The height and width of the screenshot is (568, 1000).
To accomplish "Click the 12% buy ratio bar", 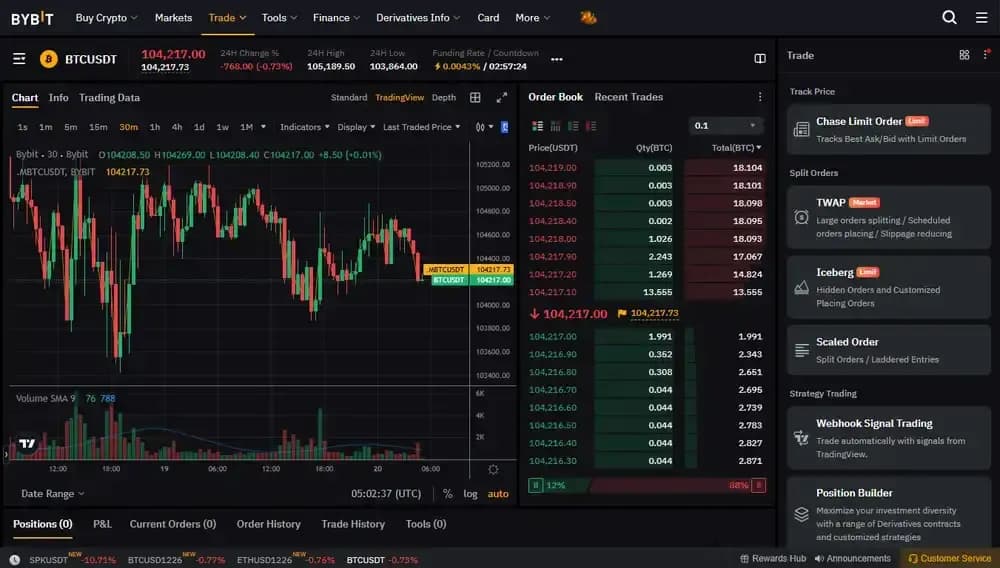I will [558, 485].
